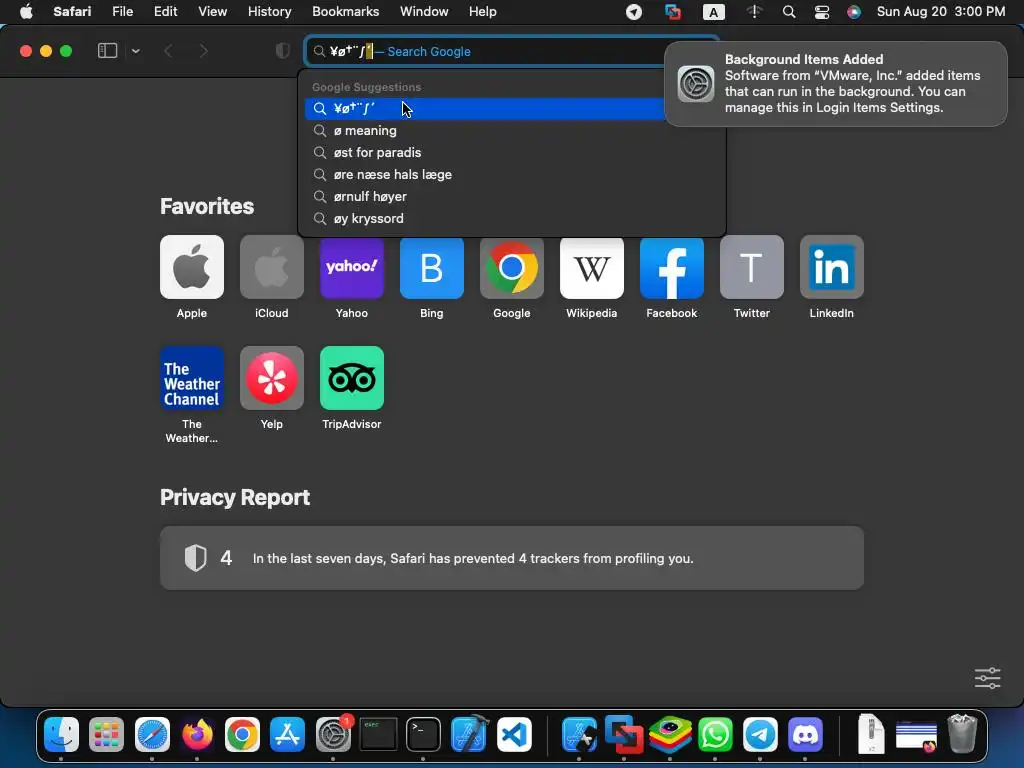Open the Yelp favorite tile
1024x768 pixels.
[272, 378]
